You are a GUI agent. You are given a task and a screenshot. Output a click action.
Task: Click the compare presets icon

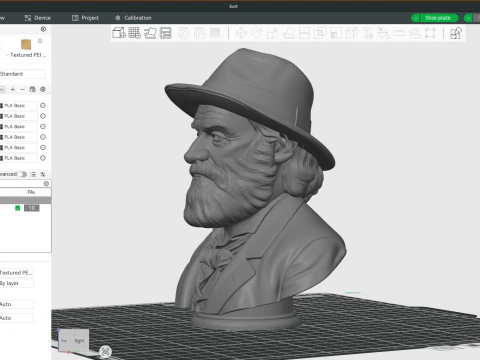pyautogui.click(x=43, y=174)
